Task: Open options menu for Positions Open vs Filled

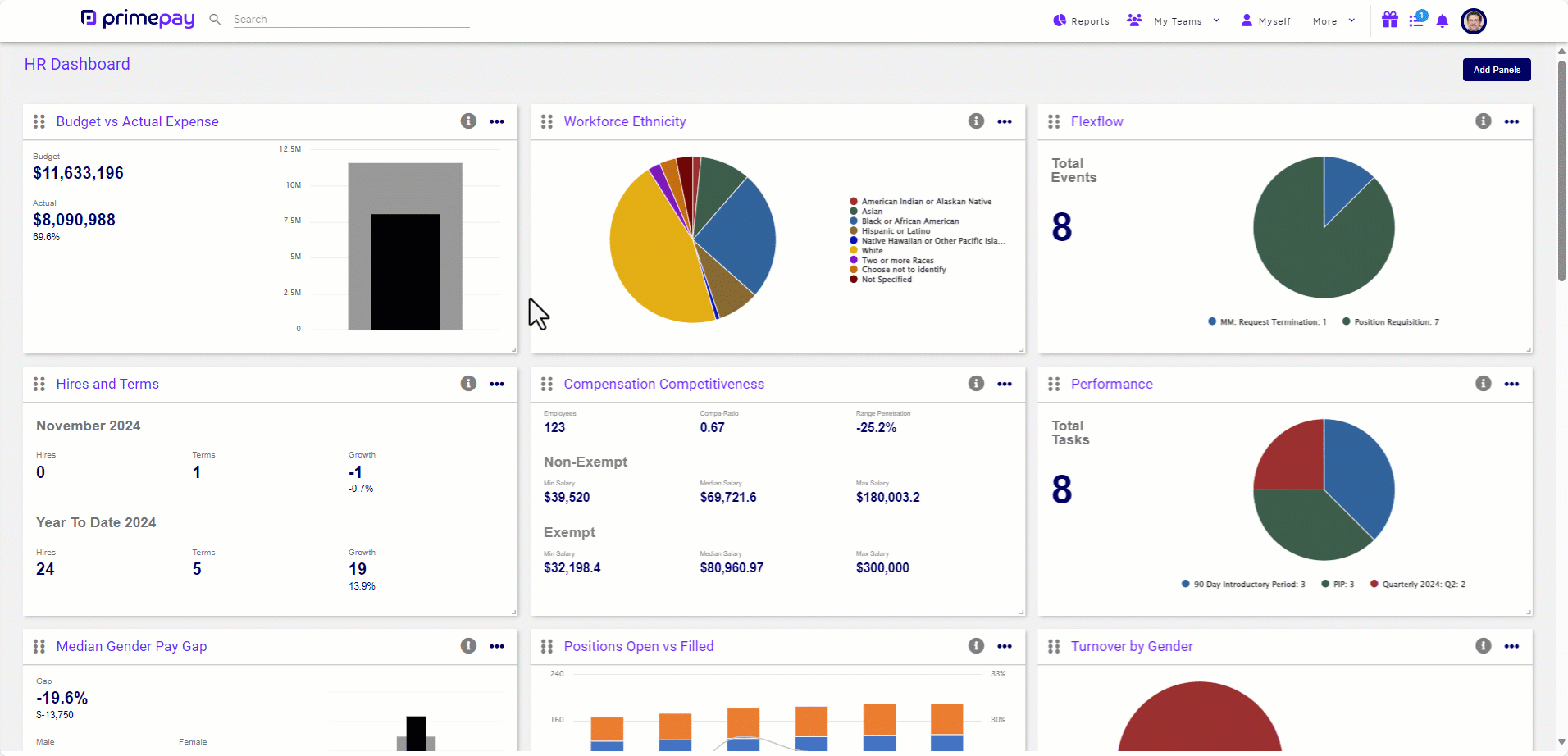Action: tap(1005, 646)
